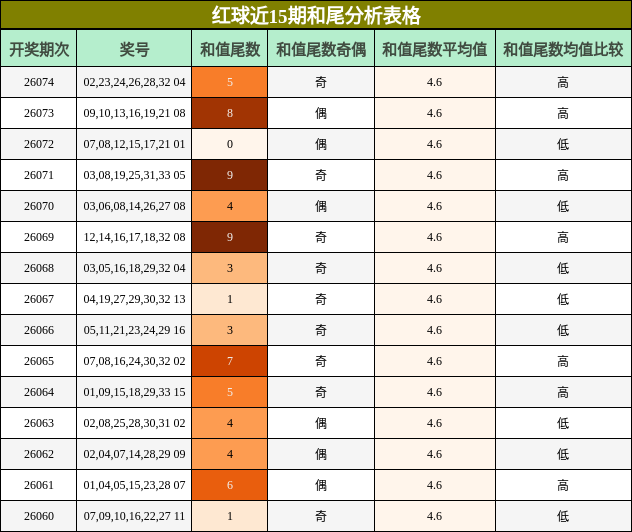Select numbers 03,05,16,18,29,32 04
Screen dimensions: 632x532
point(134,268)
